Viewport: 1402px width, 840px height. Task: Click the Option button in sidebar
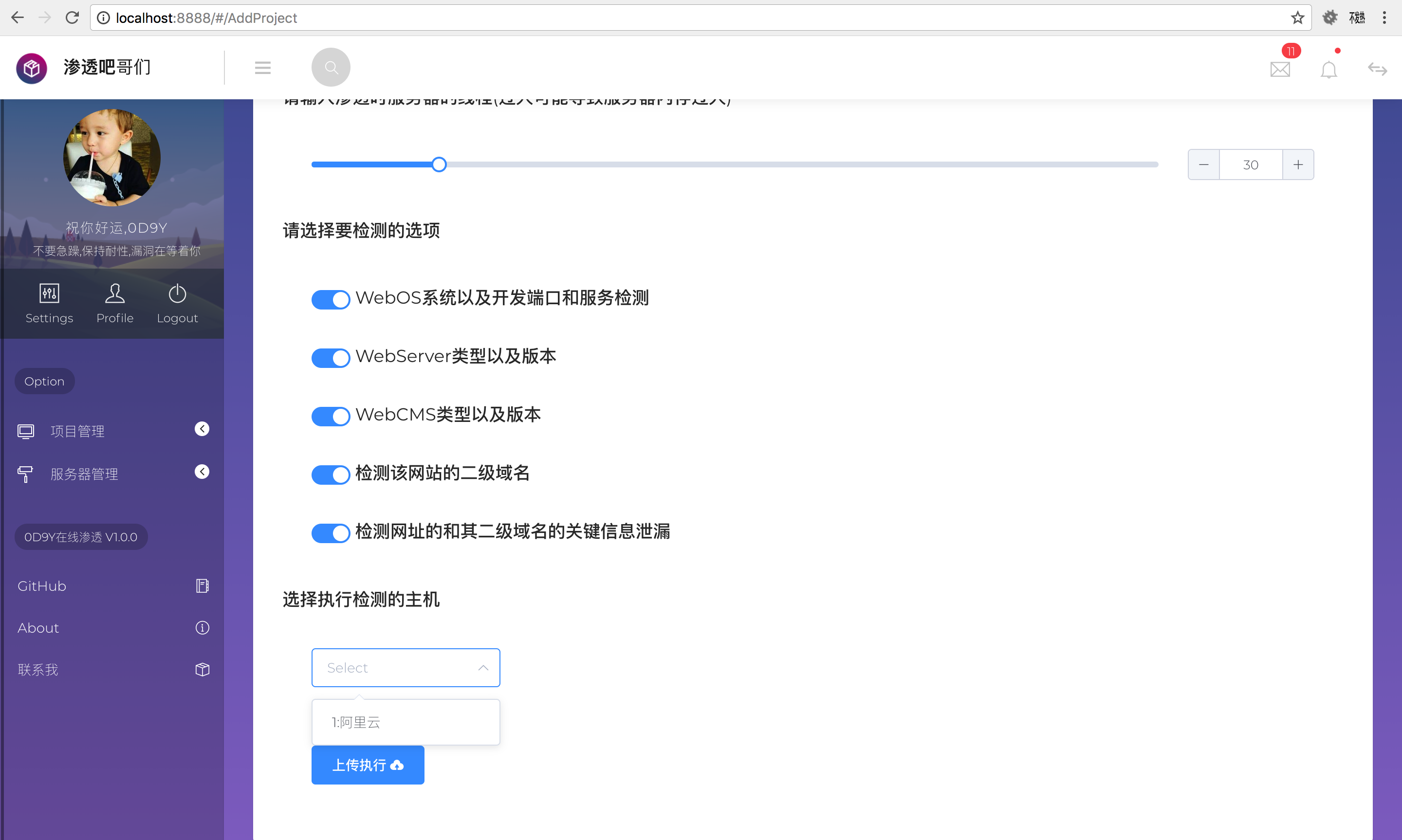pos(44,381)
